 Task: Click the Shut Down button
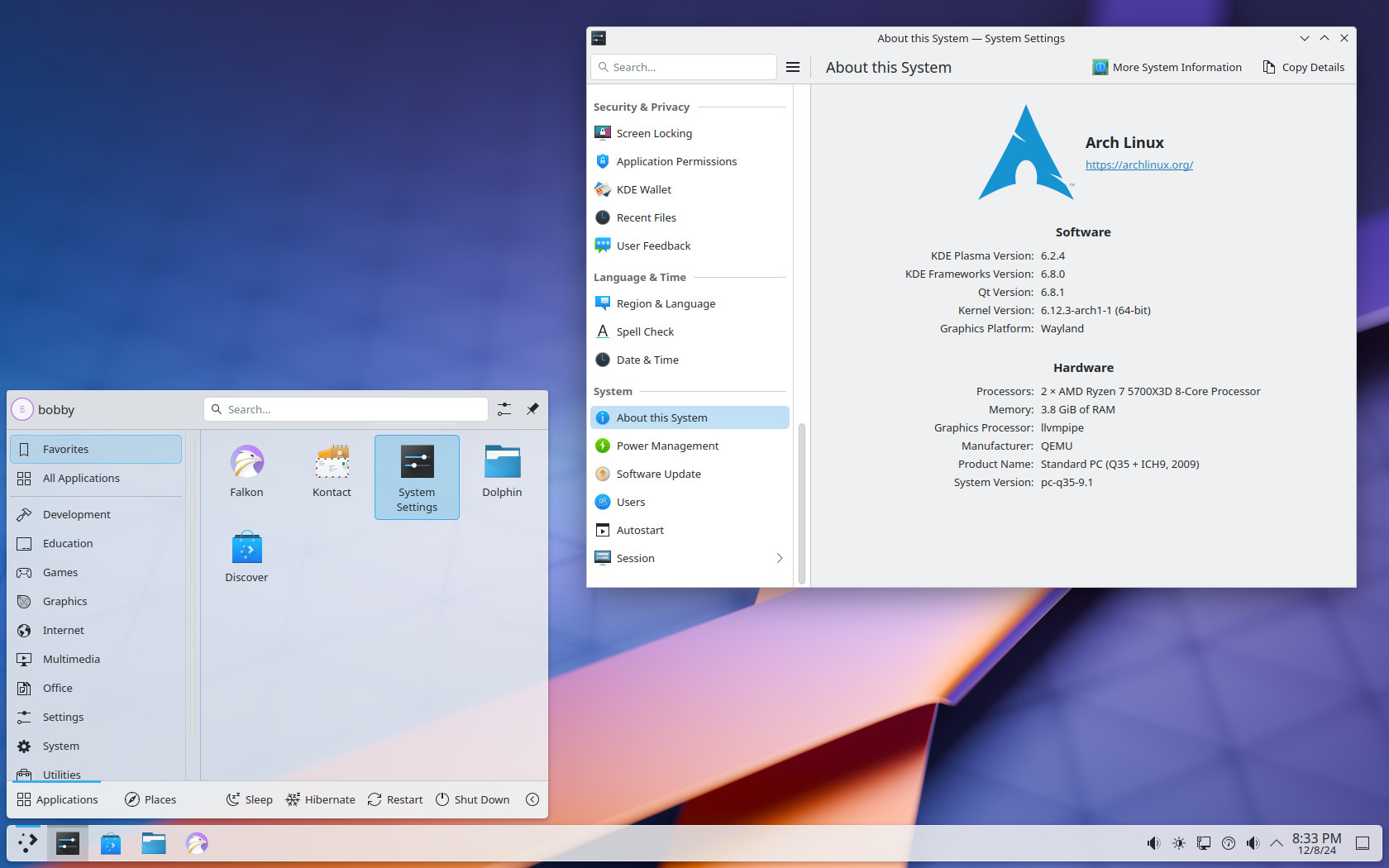click(x=472, y=799)
